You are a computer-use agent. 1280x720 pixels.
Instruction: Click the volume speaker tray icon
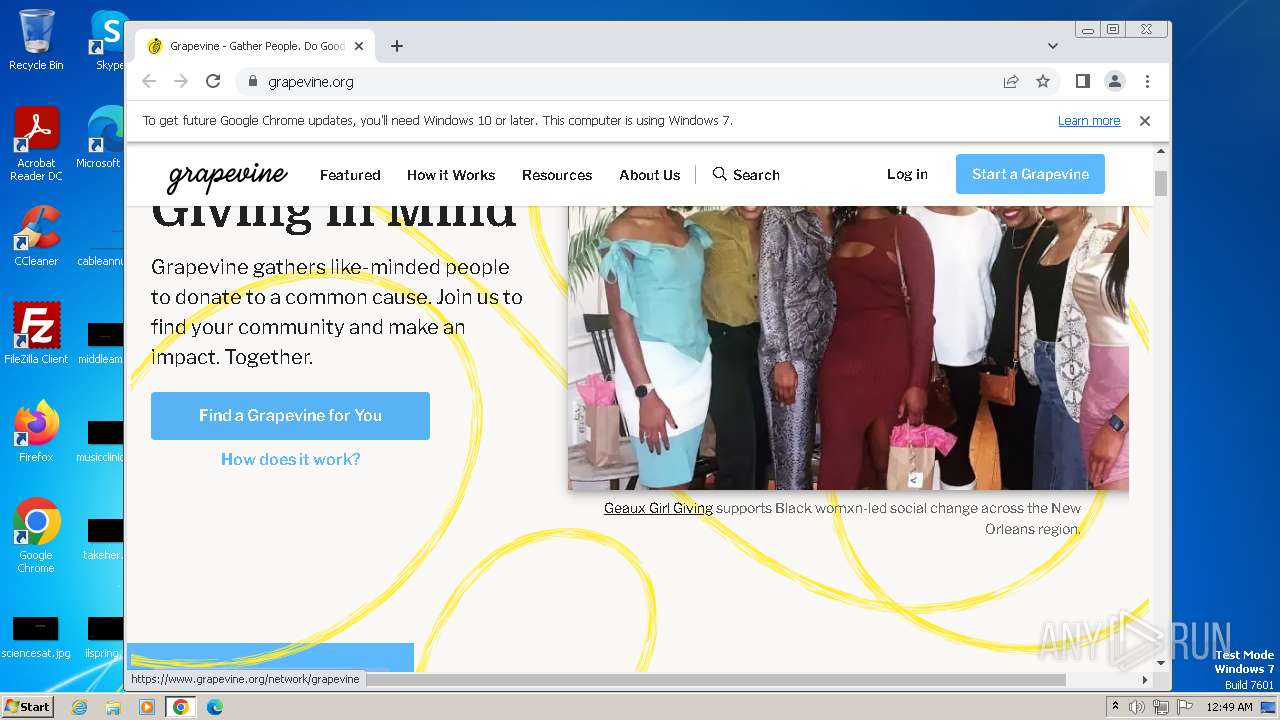click(x=1137, y=707)
